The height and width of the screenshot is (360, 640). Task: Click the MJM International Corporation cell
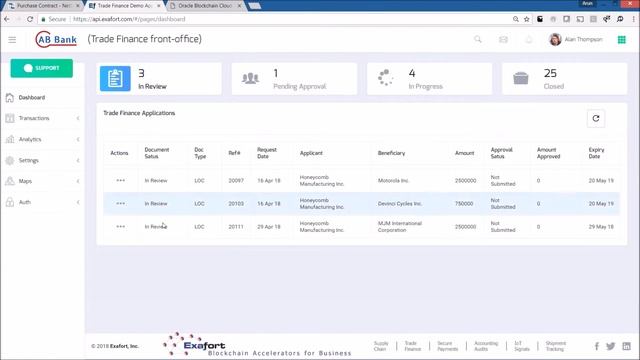pos(400,227)
